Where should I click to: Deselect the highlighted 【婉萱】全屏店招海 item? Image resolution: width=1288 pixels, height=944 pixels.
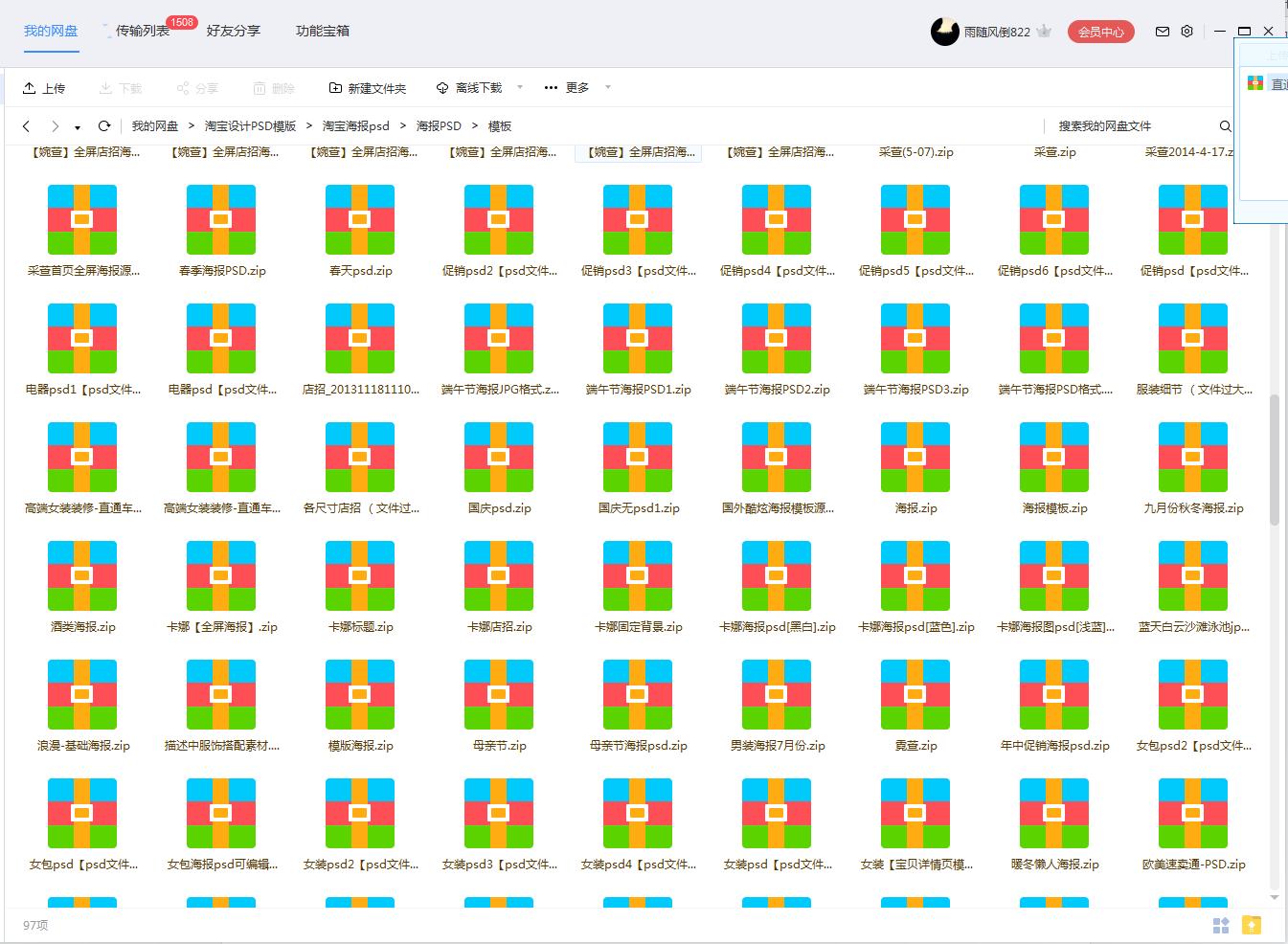637,151
